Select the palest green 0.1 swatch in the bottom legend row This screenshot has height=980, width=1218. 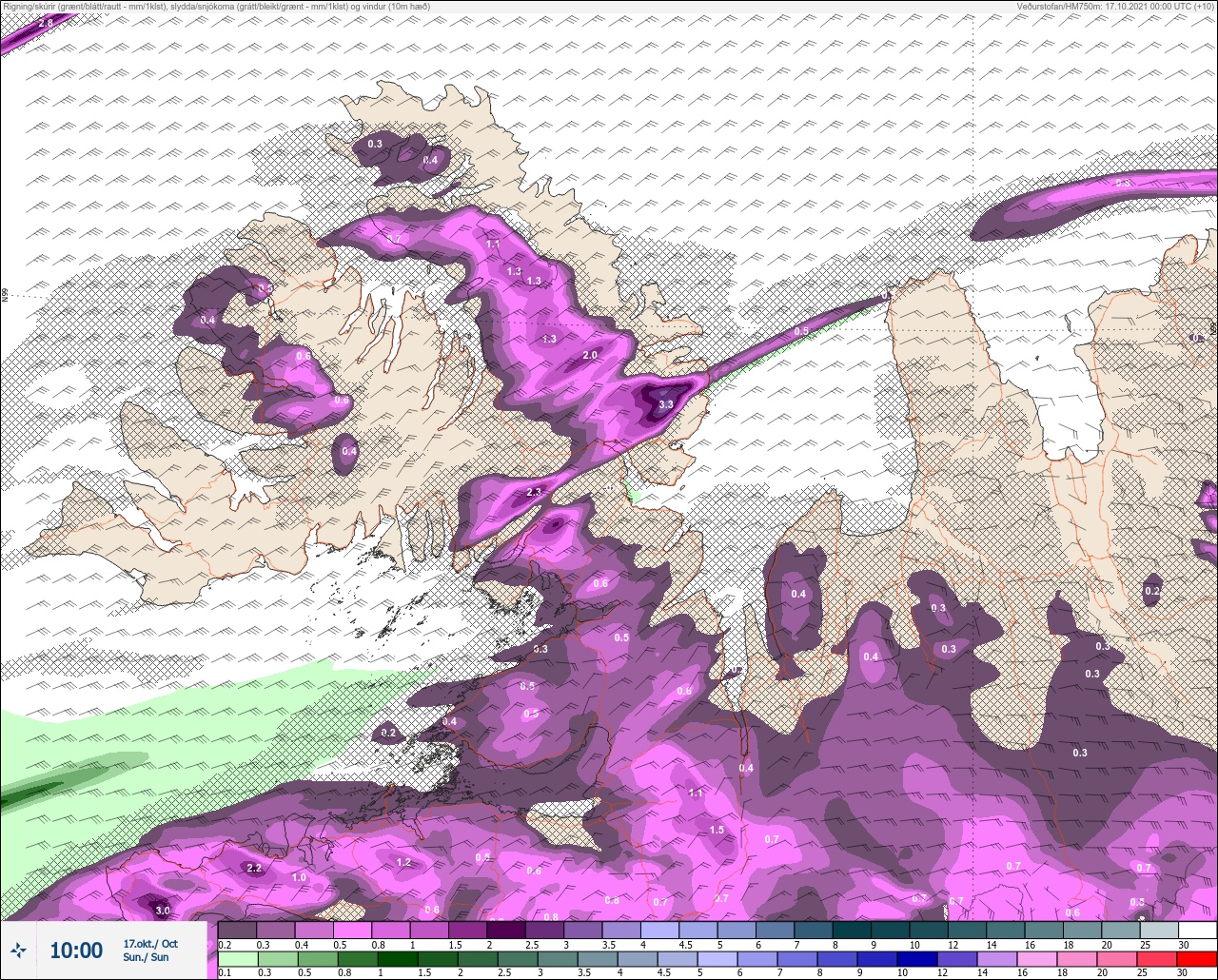pyautogui.click(x=237, y=958)
